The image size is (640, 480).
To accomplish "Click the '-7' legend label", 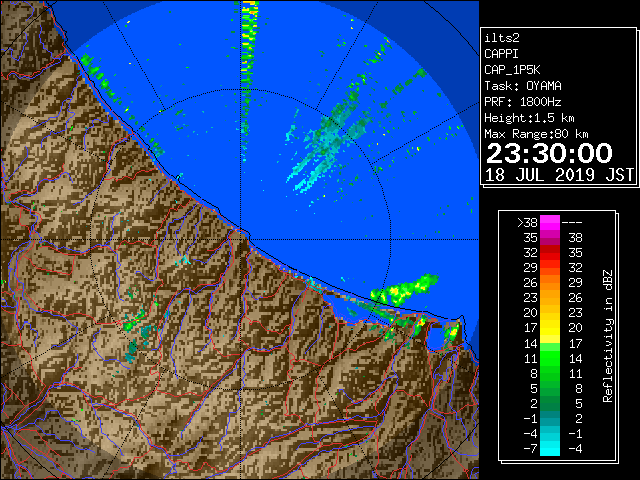I will tap(530, 449).
